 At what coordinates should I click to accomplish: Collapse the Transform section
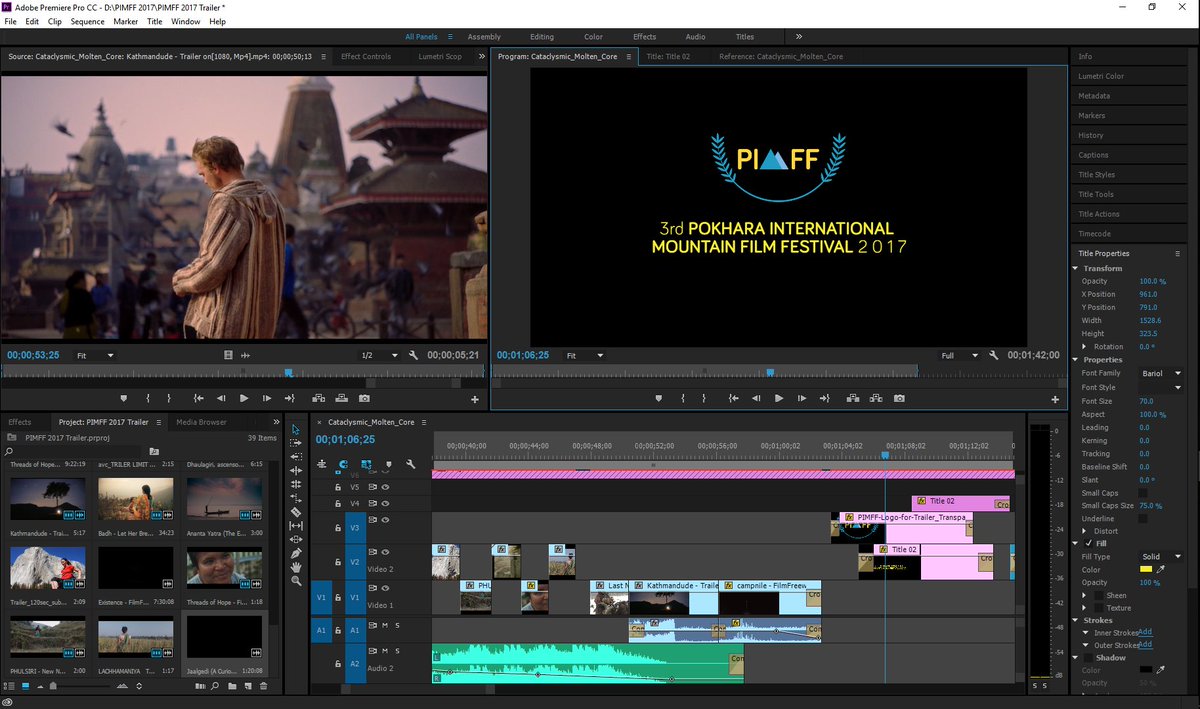(1076, 268)
